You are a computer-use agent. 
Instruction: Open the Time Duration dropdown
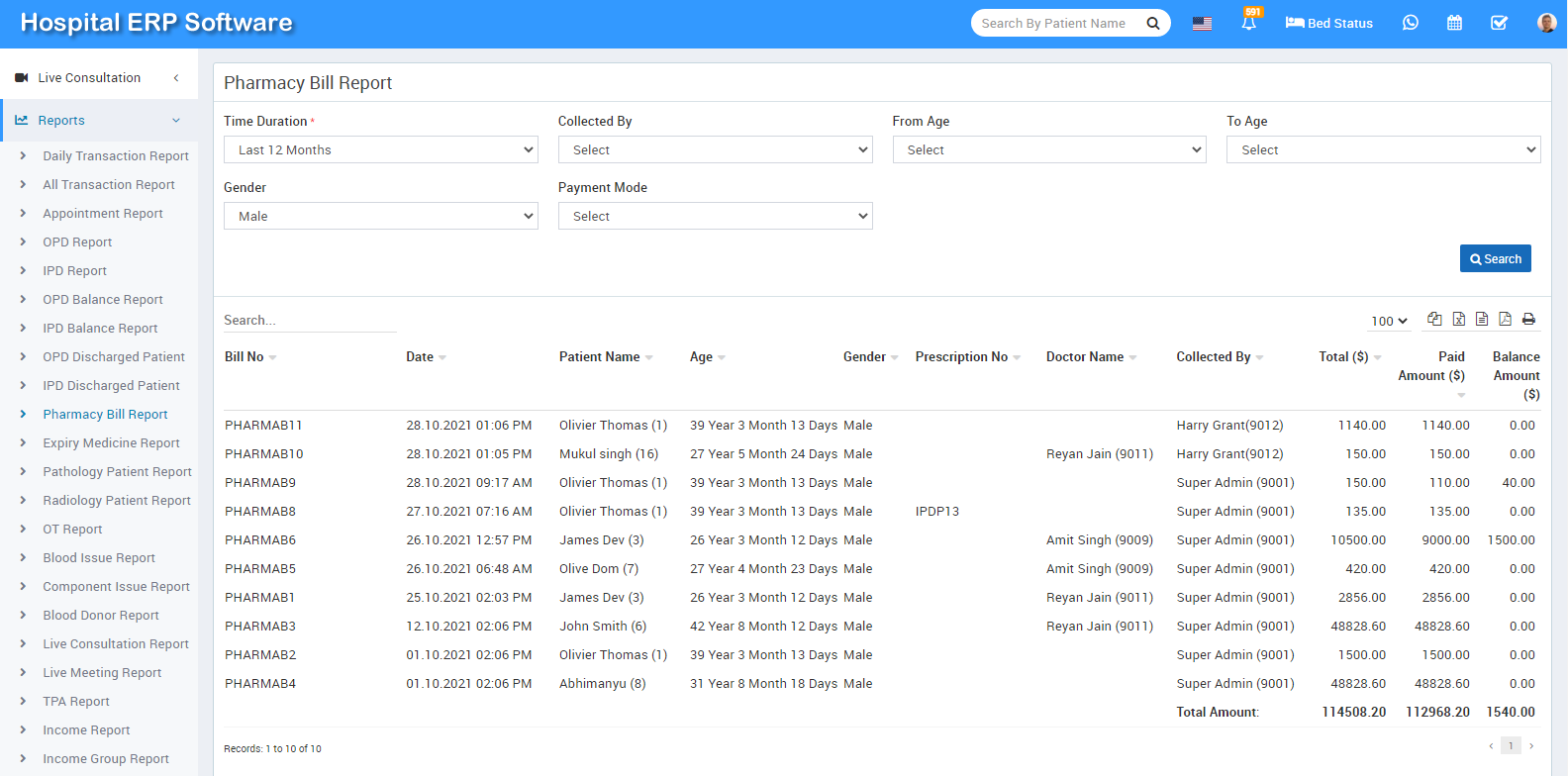[380, 149]
